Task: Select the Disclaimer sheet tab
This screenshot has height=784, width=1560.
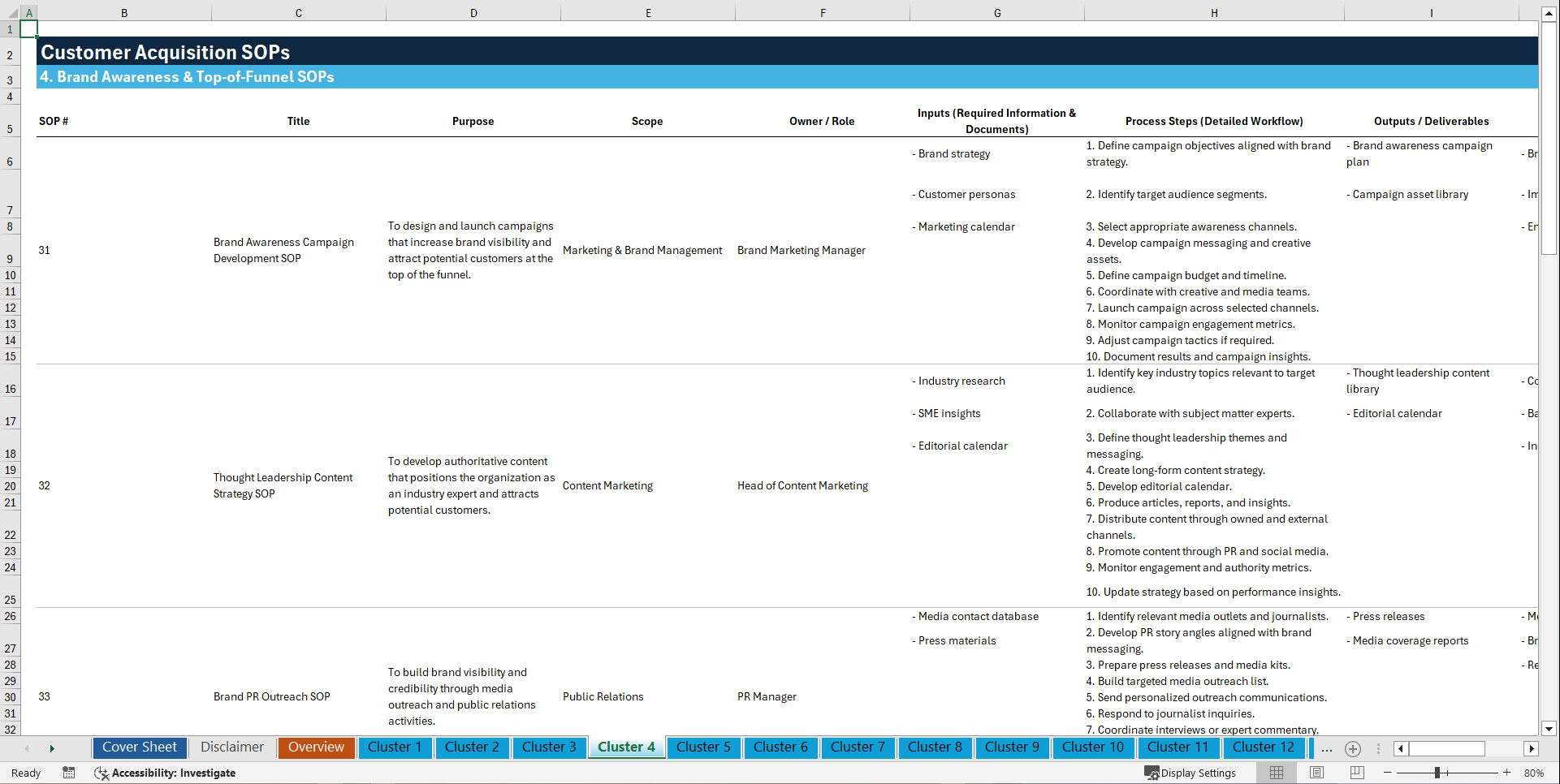Action: coord(231,747)
